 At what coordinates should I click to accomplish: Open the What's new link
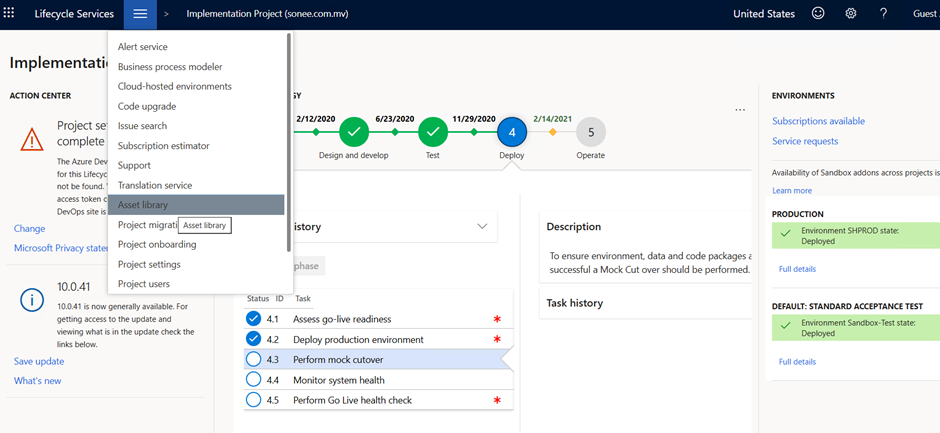[x=37, y=381]
